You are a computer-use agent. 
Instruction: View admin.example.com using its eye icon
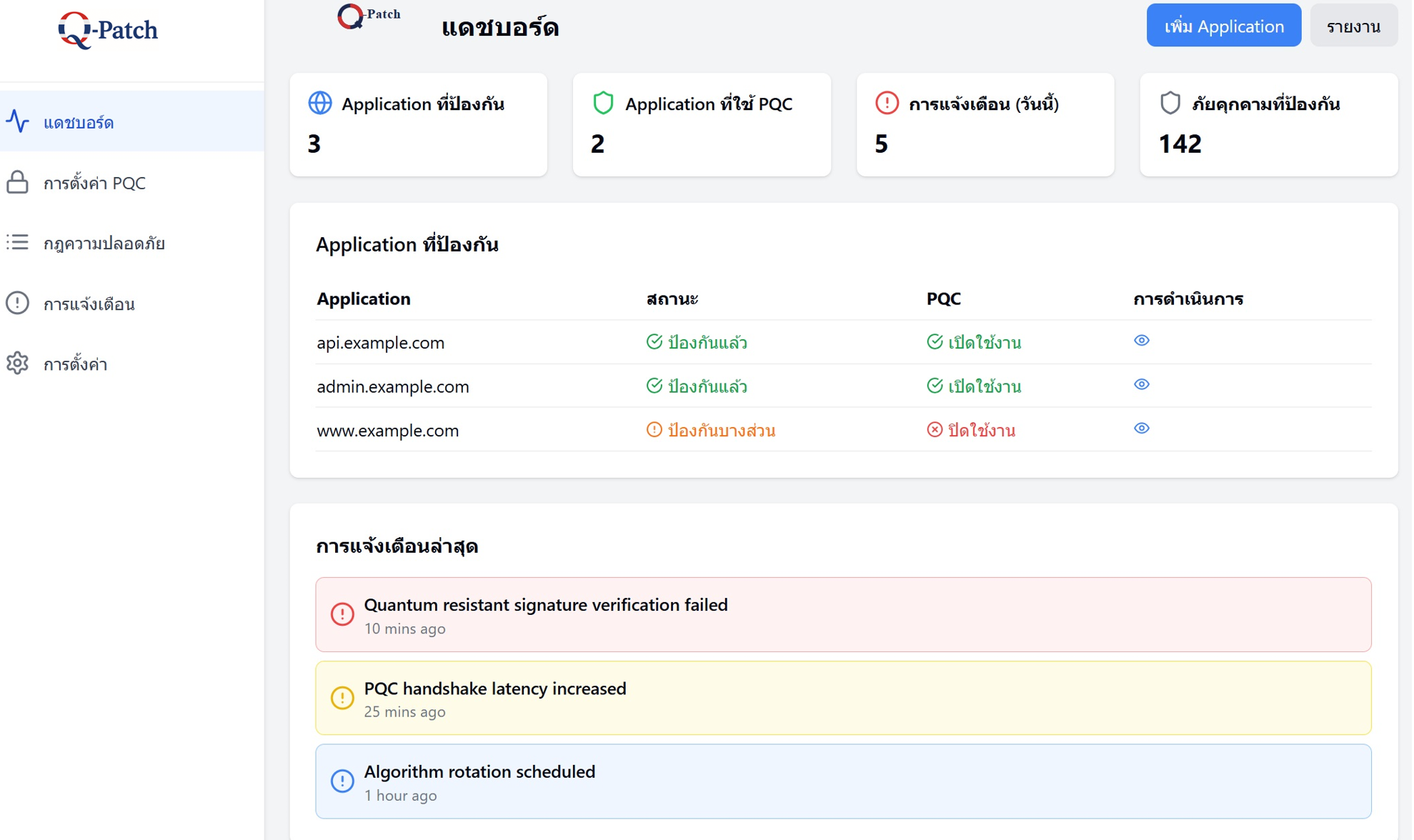[x=1141, y=385]
